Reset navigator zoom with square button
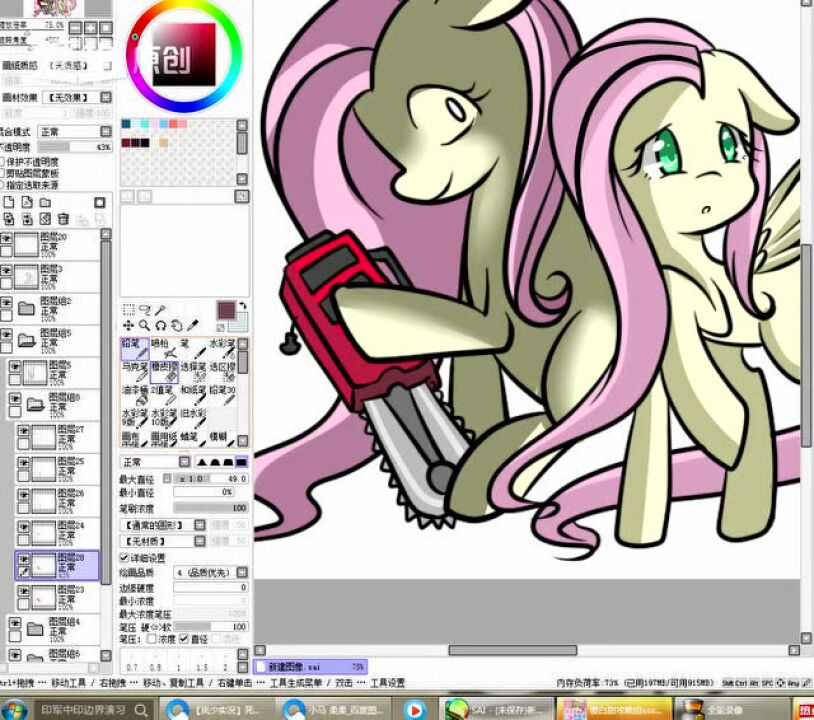The width and height of the screenshot is (814, 720). tap(106, 28)
